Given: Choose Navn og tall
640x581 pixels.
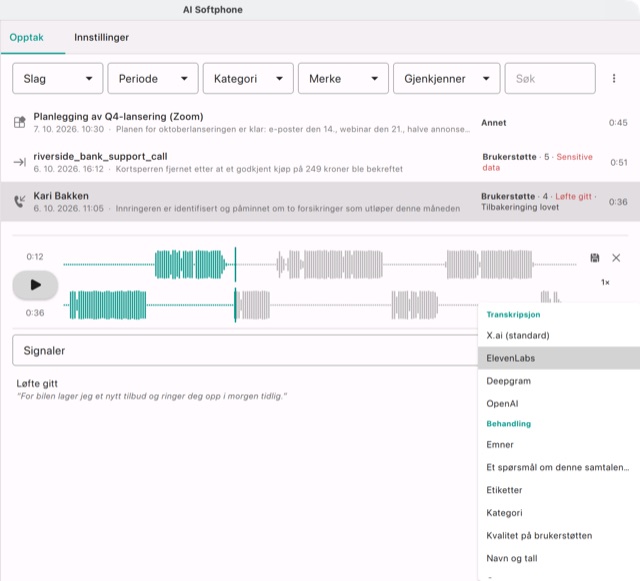Looking at the screenshot, I should coord(559,558).
